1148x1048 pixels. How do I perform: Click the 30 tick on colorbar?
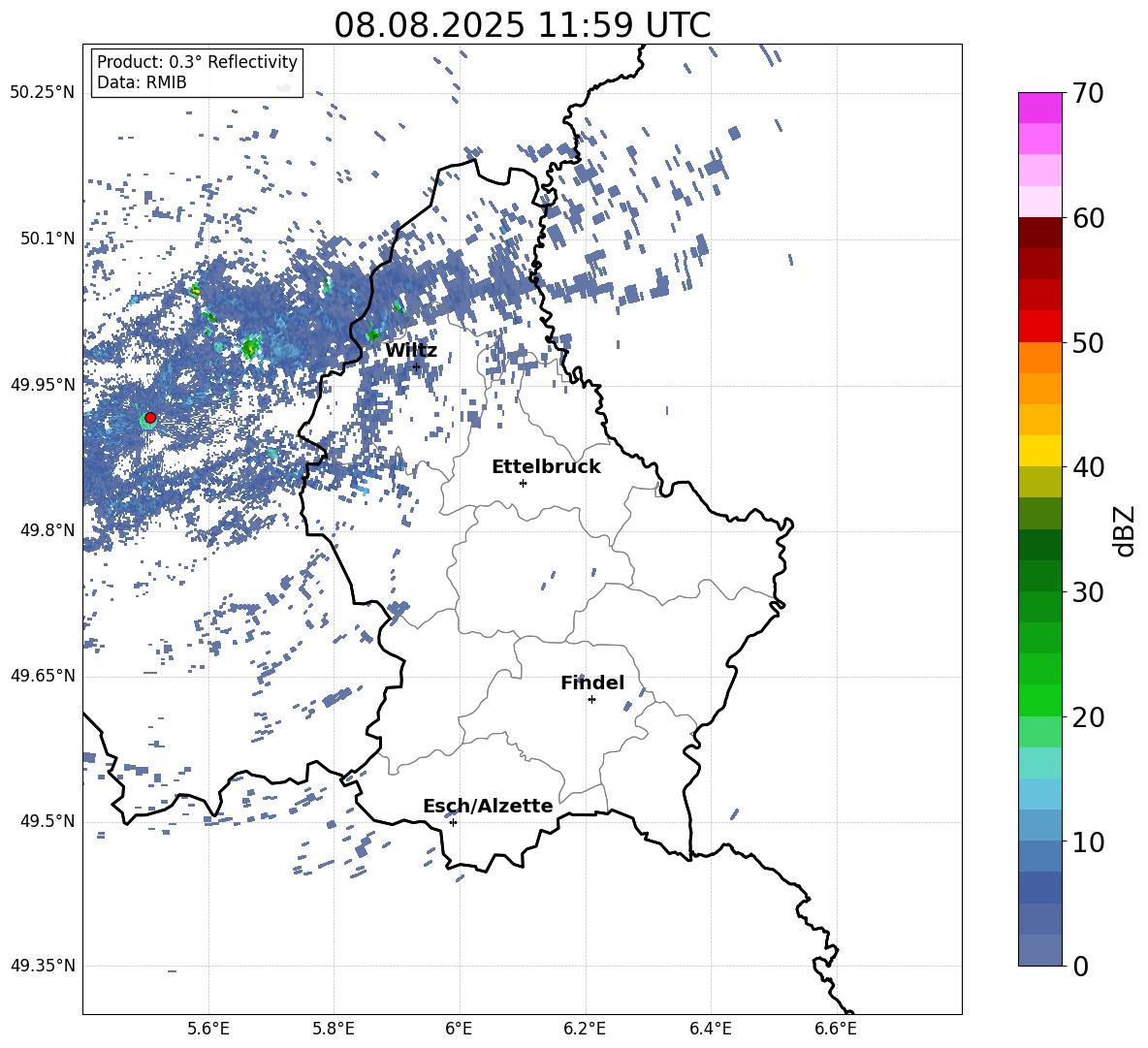pos(1089,592)
